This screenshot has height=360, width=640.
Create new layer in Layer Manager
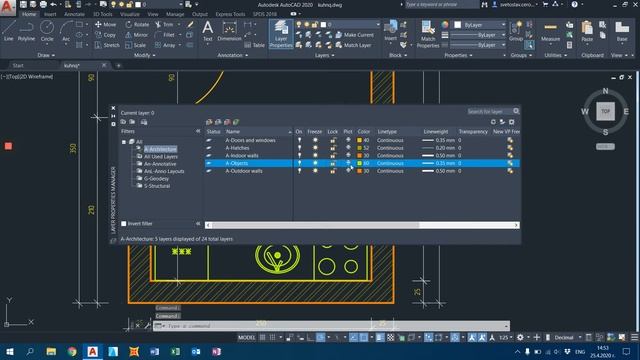pos(209,122)
